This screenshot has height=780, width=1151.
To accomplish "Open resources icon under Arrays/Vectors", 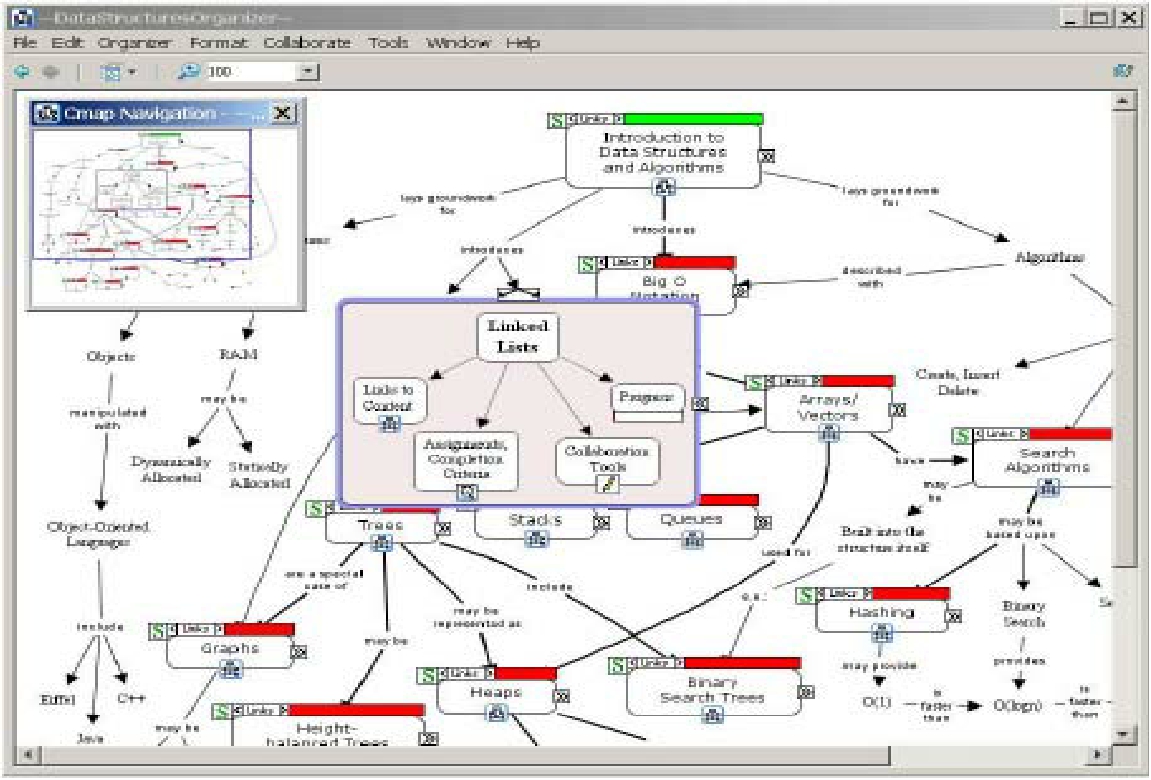I will [x=829, y=434].
